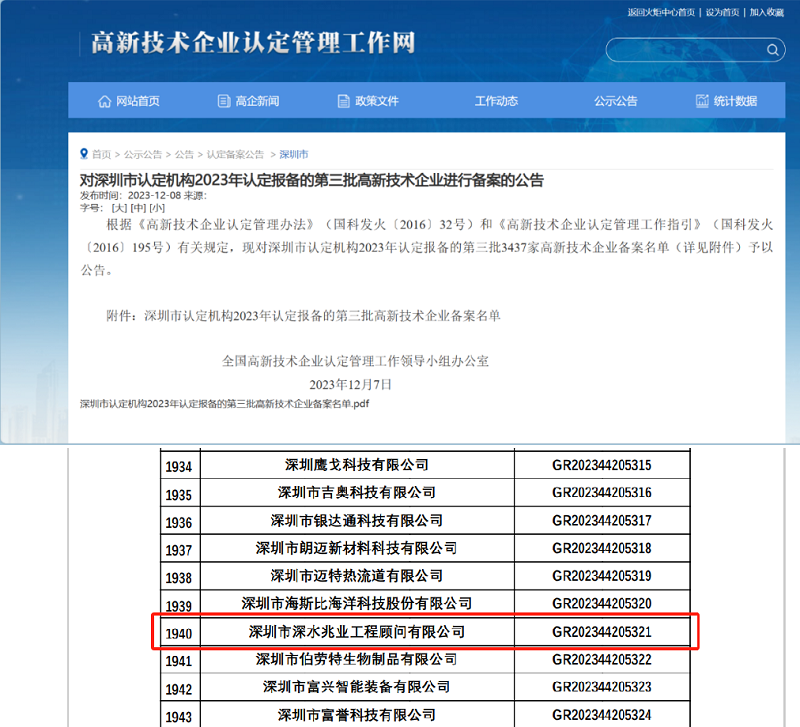Click the search magnifier icon
The height and width of the screenshot is (727, 800).
click(772, 49)
